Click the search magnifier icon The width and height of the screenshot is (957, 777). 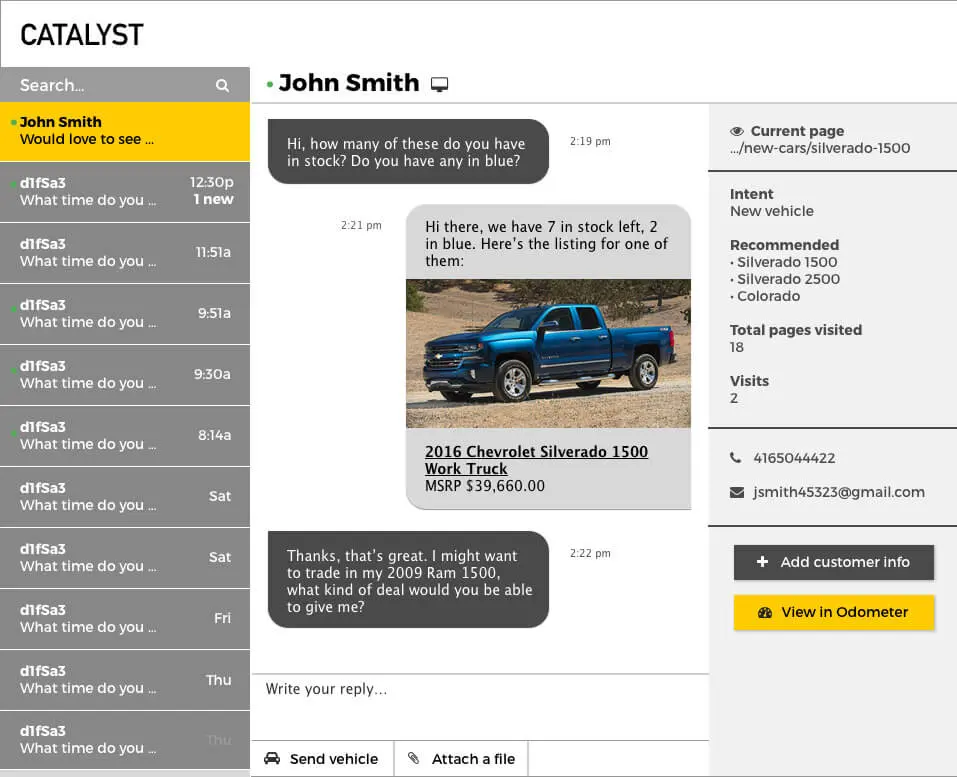[x=223, y=85]
